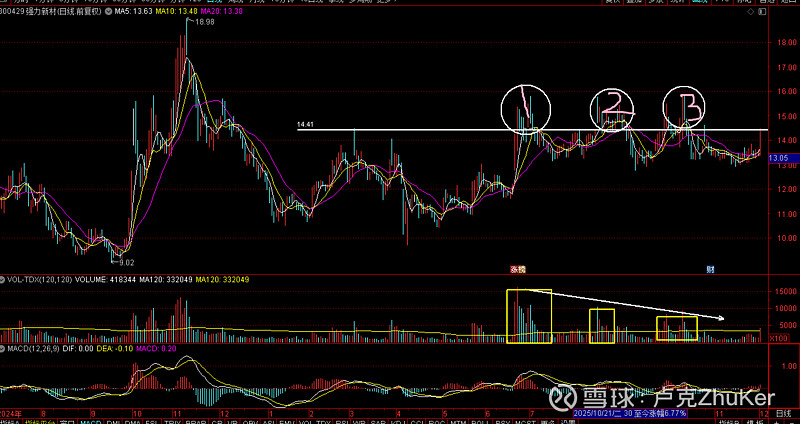
Task: Switch to the OBV indicator tab
Action: 250,421
